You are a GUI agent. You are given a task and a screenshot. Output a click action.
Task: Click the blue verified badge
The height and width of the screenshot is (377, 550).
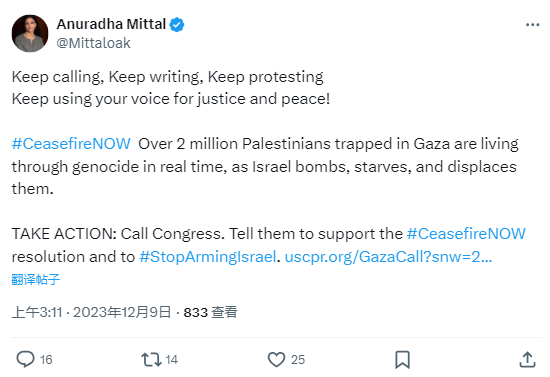[x=177, y=25]
